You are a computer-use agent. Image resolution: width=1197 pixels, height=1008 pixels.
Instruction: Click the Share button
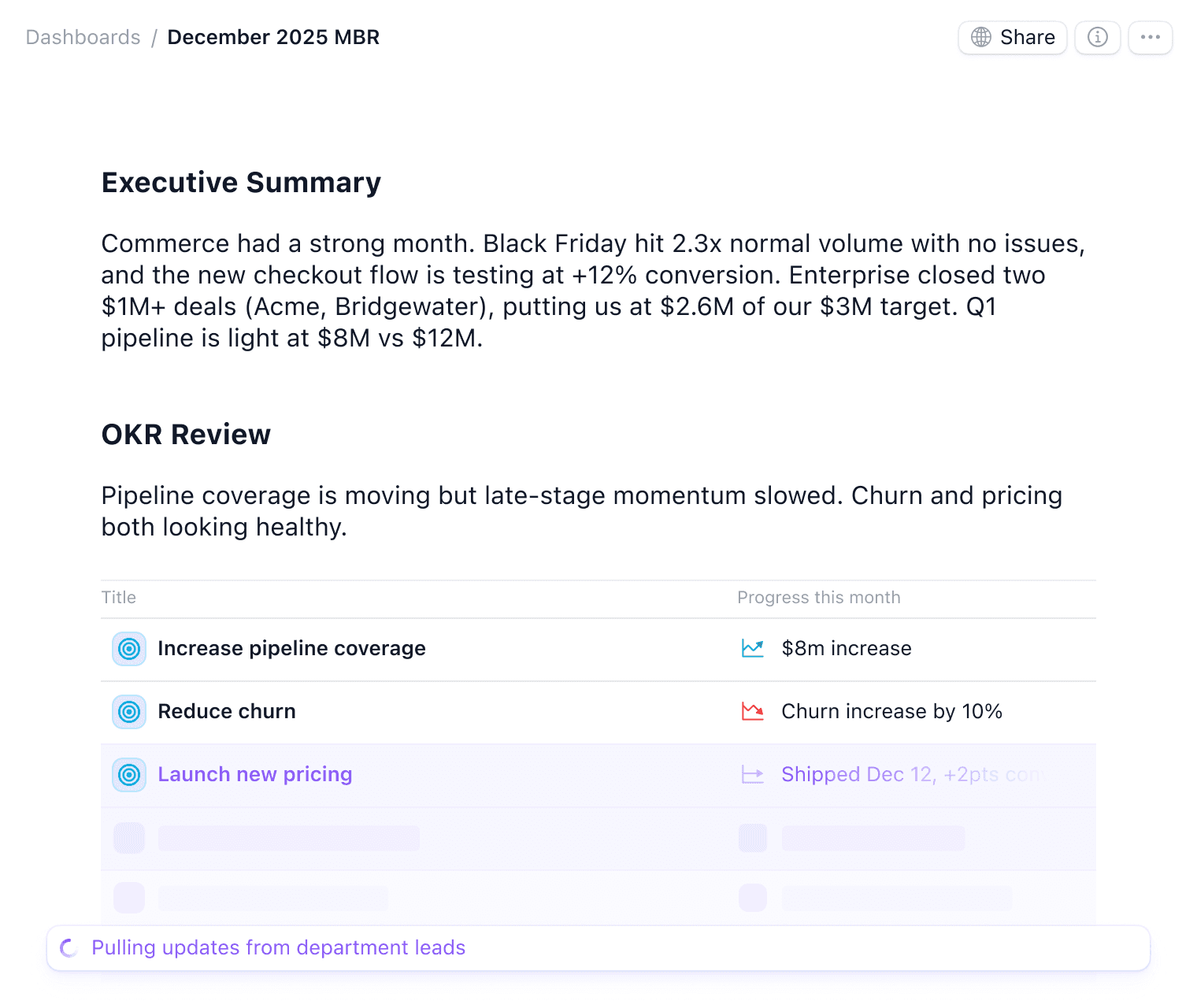1012,37
